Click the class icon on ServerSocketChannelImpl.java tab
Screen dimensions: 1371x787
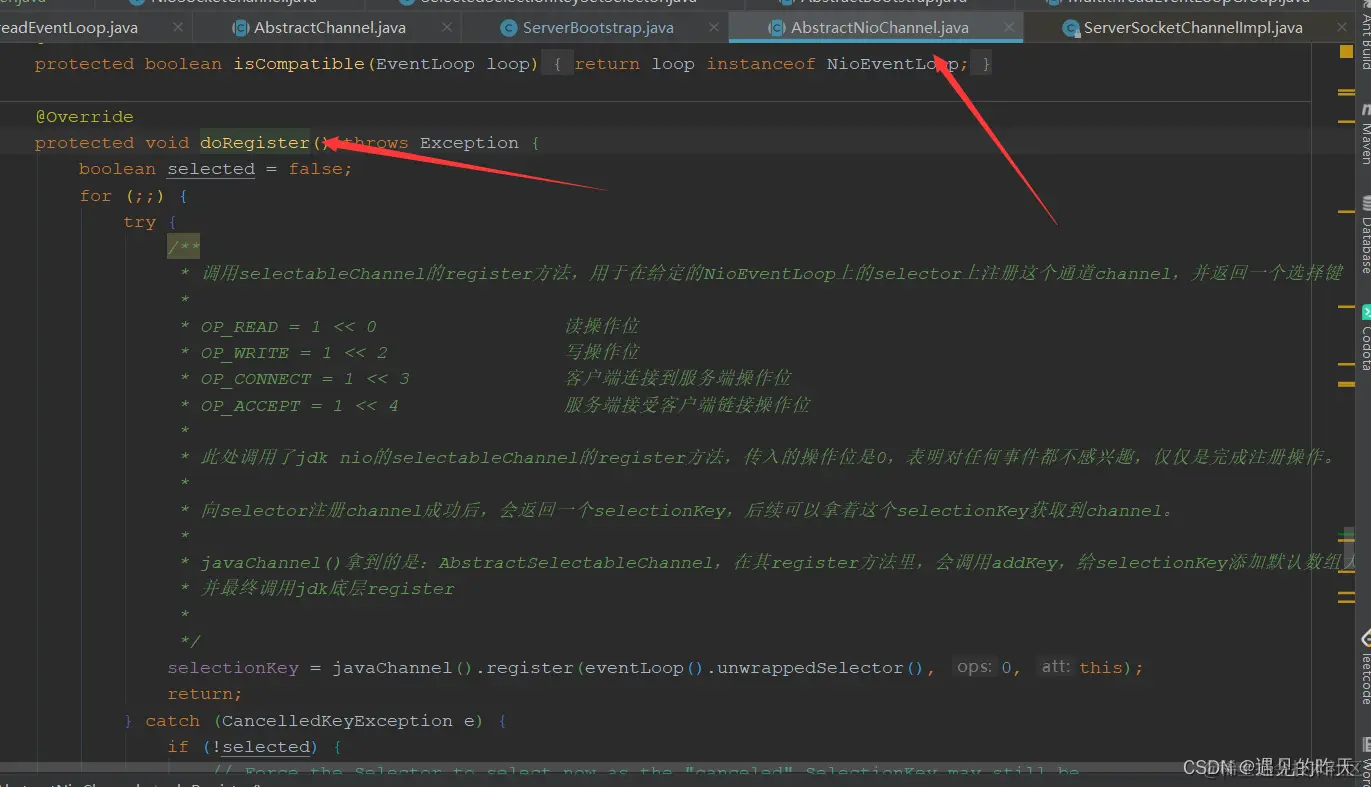click(x=1071, y=28)
